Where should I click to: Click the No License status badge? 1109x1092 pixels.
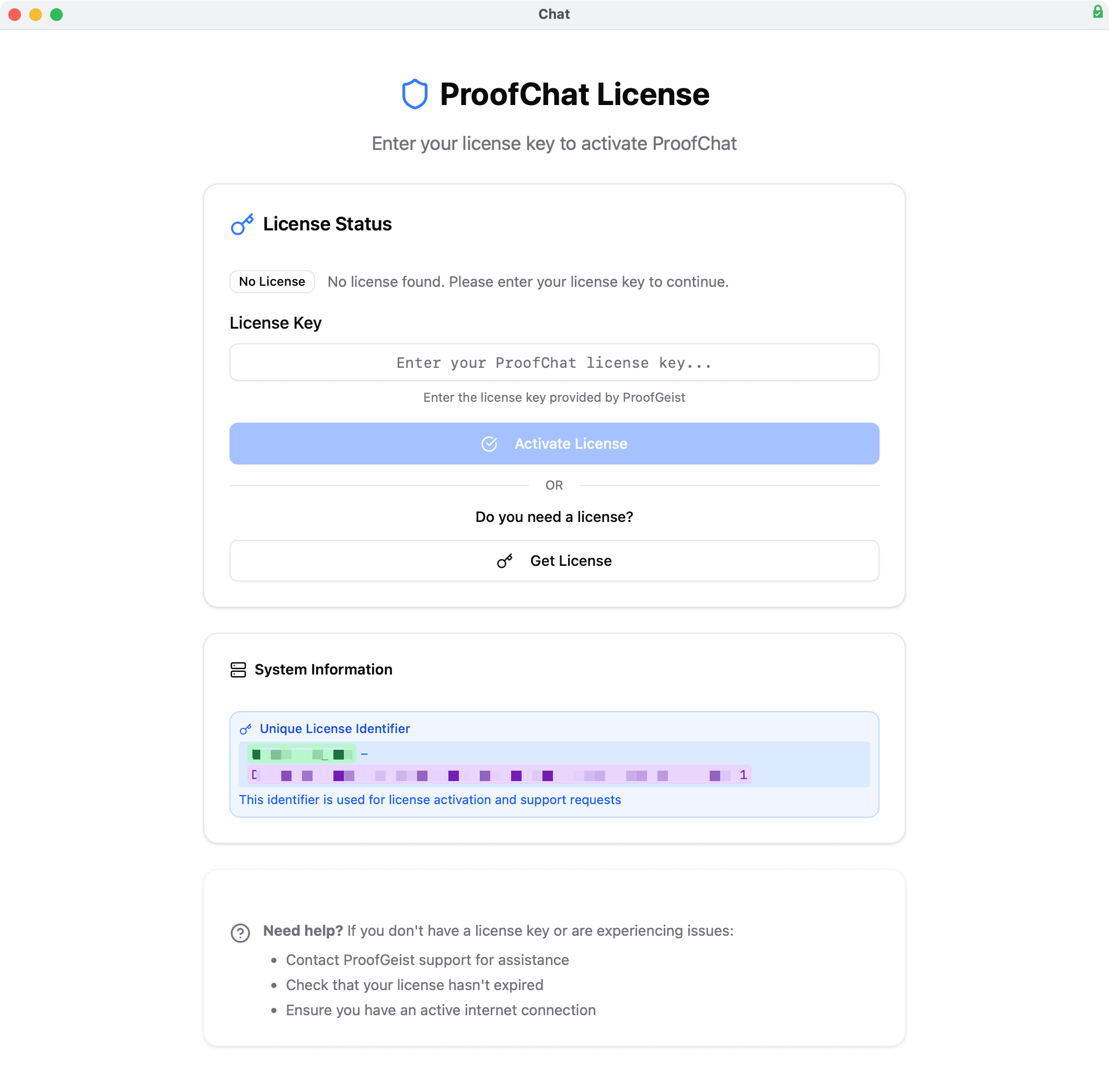tap(272, 282)
